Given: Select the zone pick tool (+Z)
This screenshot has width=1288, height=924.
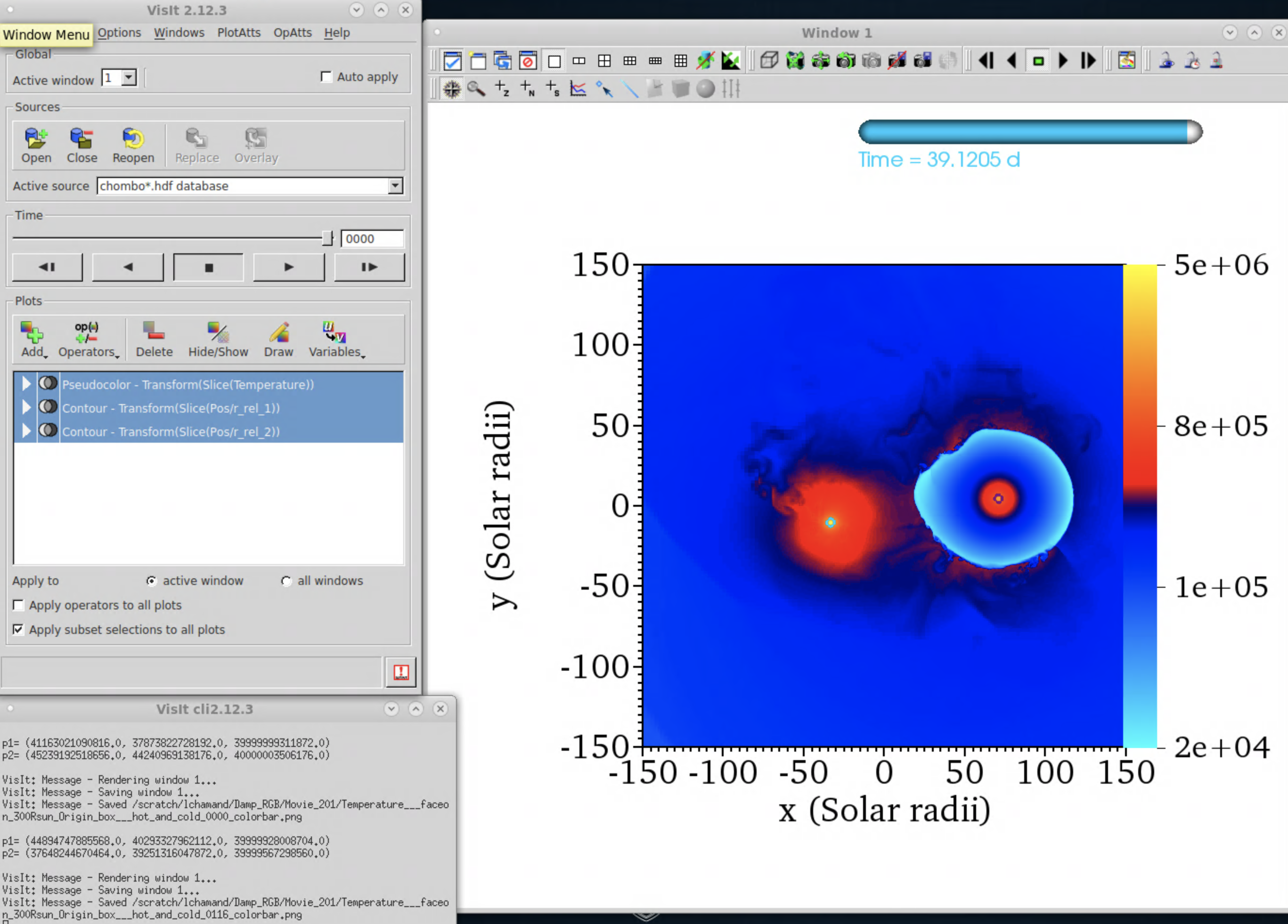Looking at the screenshot, I should (502, 89).
